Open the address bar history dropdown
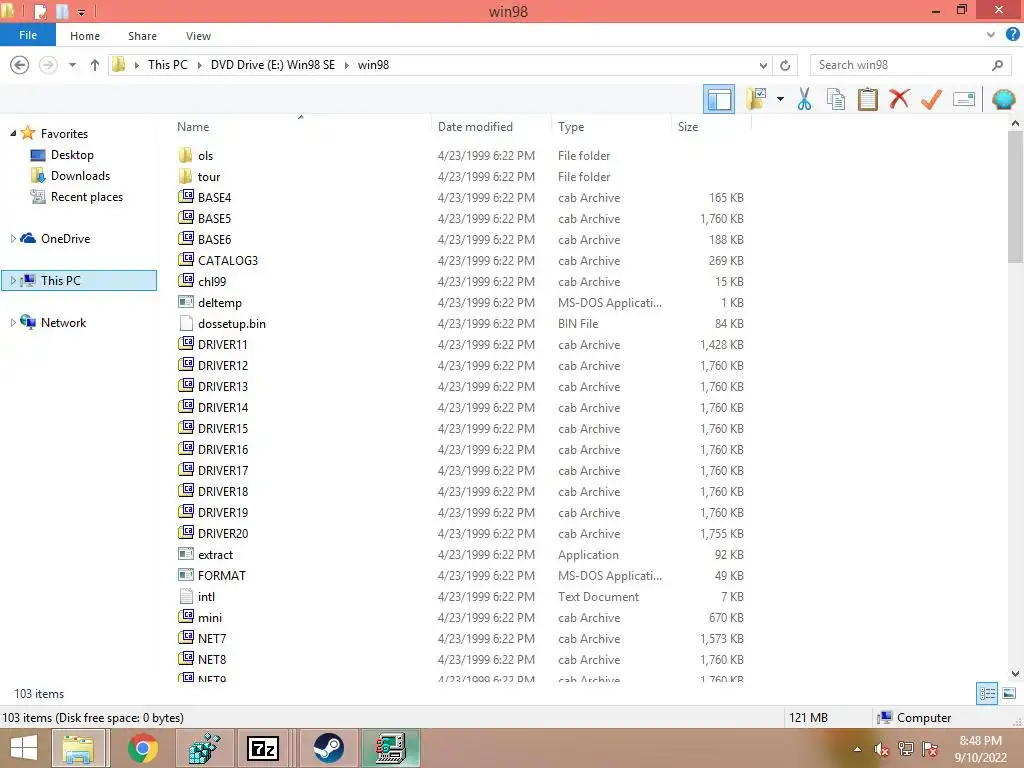 [763, 65]
